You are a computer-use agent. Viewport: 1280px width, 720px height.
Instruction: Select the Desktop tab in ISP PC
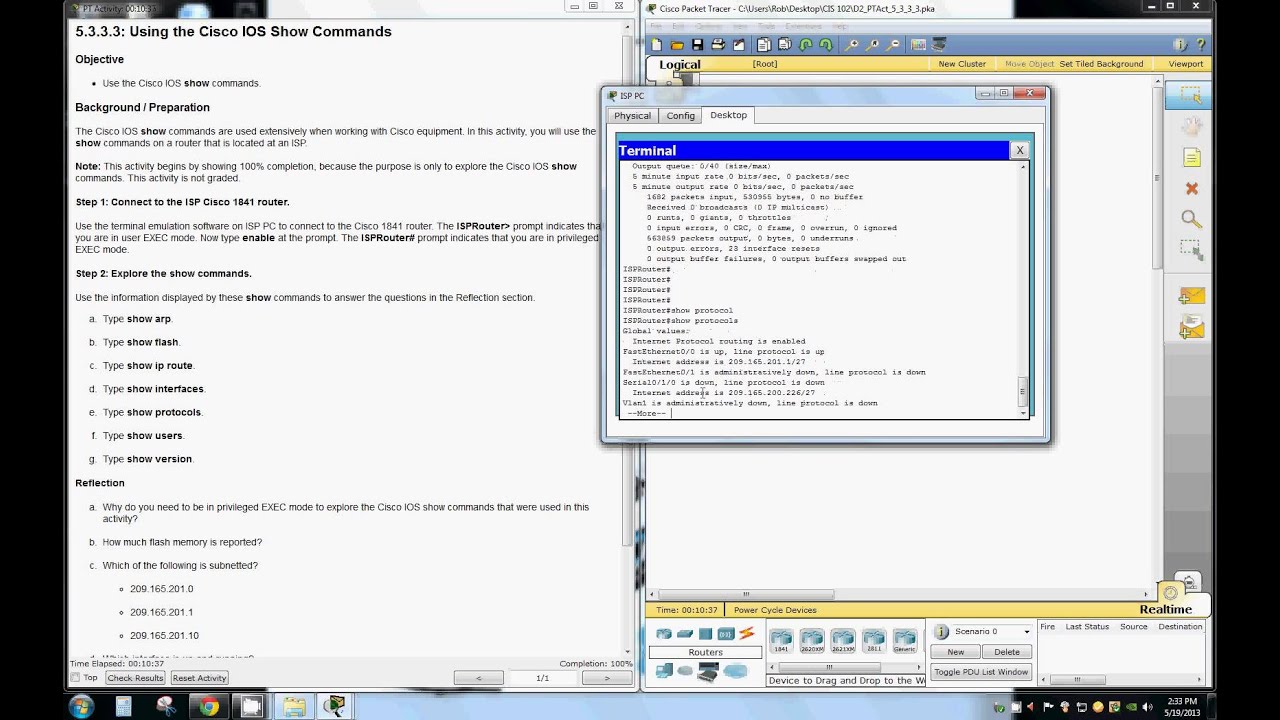728,115
